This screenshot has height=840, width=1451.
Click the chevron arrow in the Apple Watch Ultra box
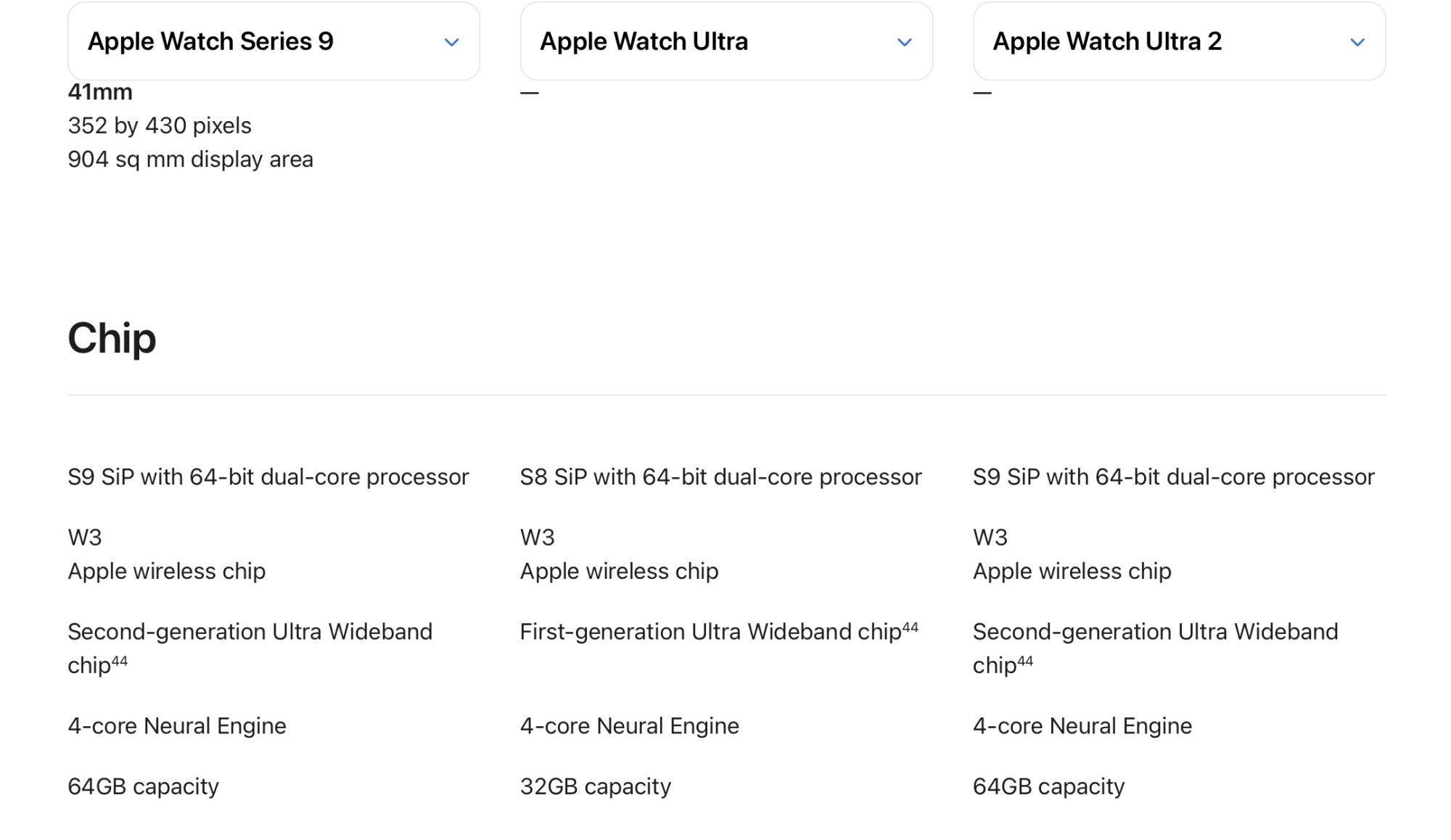pos(904,43)
